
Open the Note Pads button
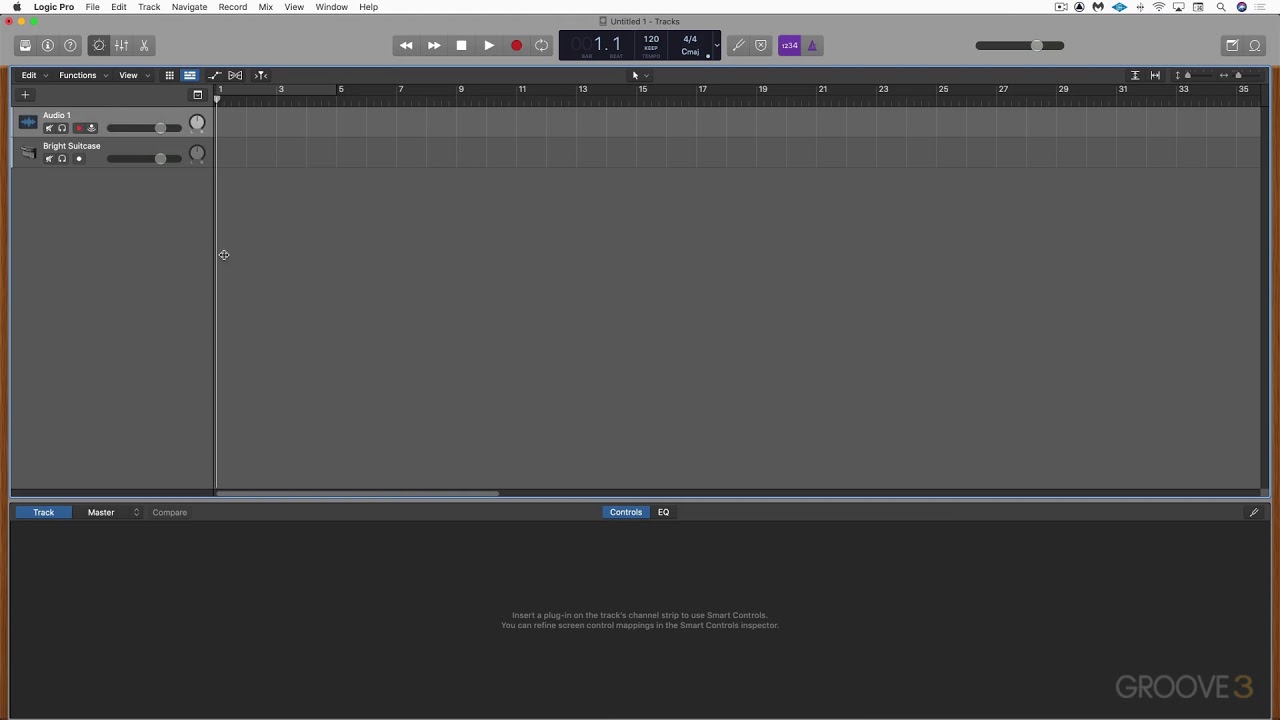point(1233,45)
